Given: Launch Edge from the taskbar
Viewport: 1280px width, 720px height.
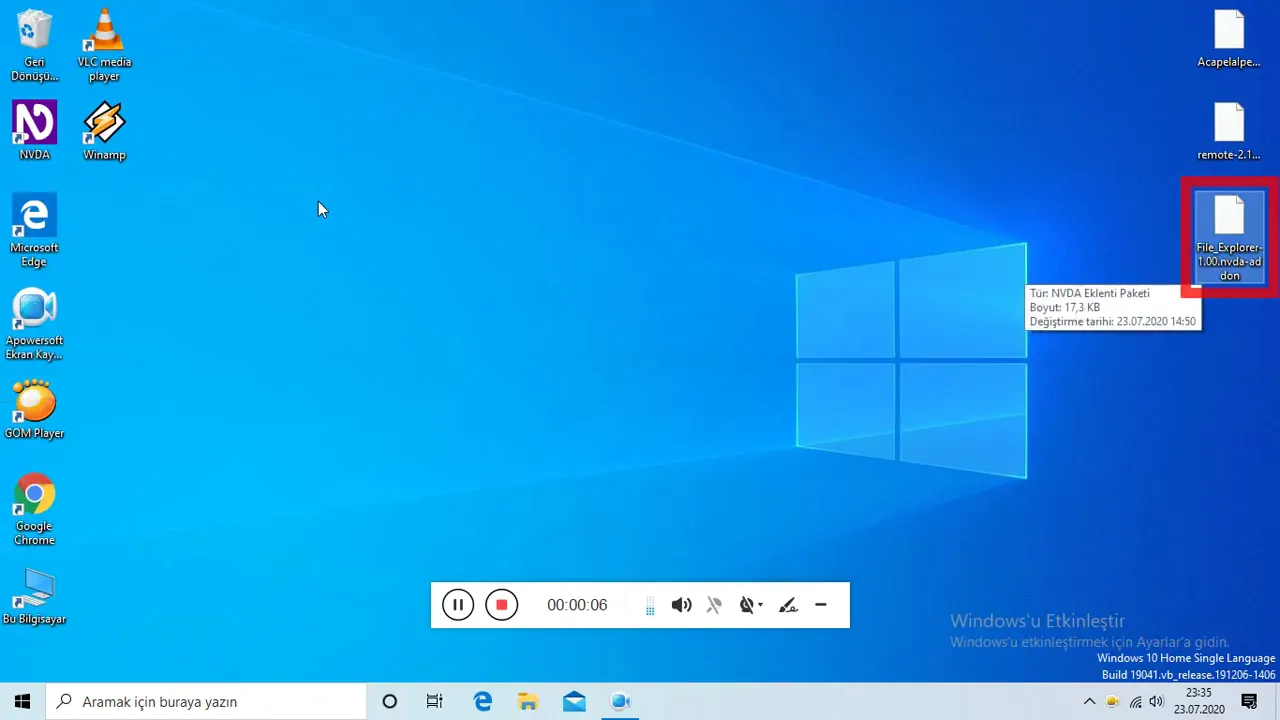Looking at the screenshot, I should coord(483,701).
